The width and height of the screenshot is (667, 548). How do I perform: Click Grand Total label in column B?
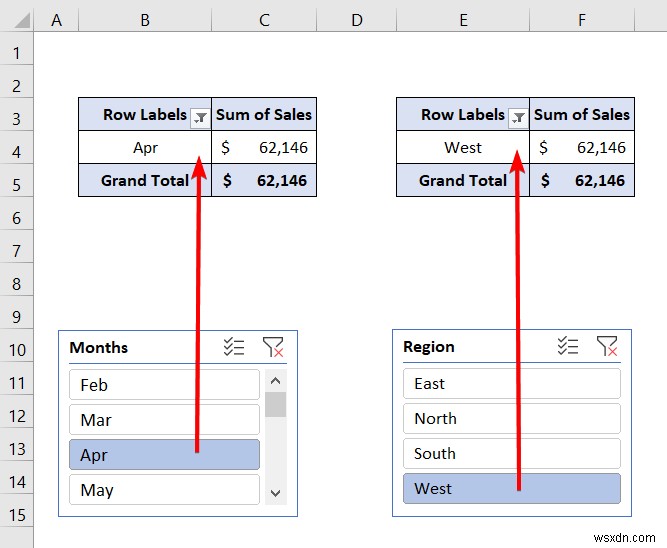click(x=145, y=180)
